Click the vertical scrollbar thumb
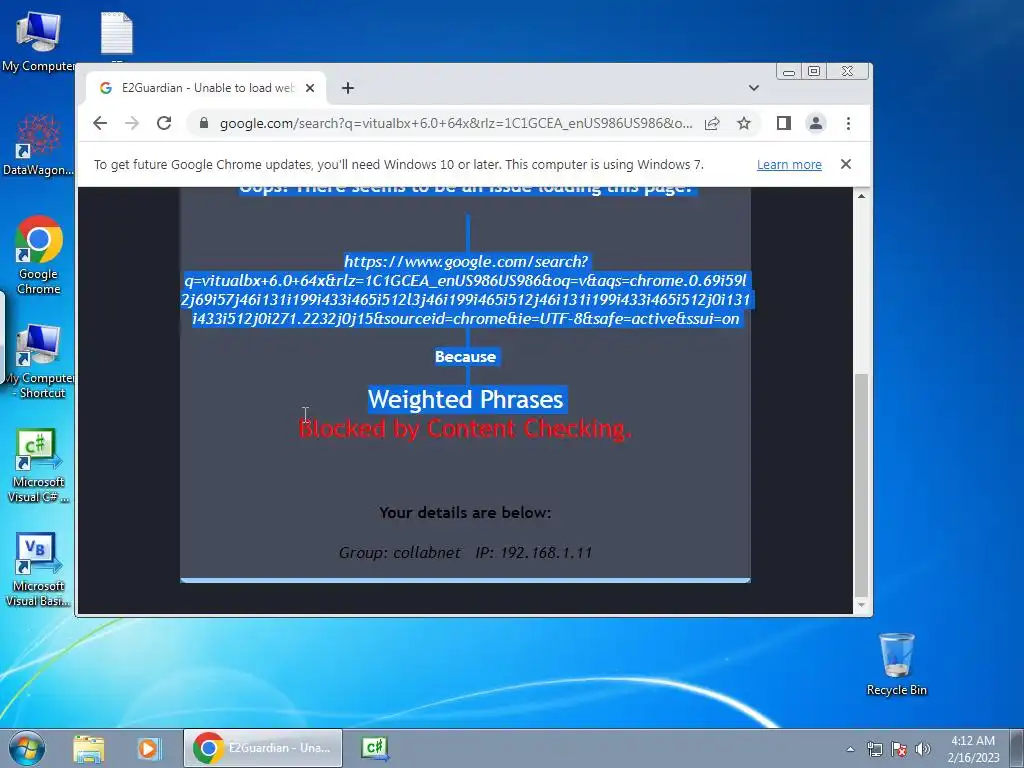 [861, 484]
